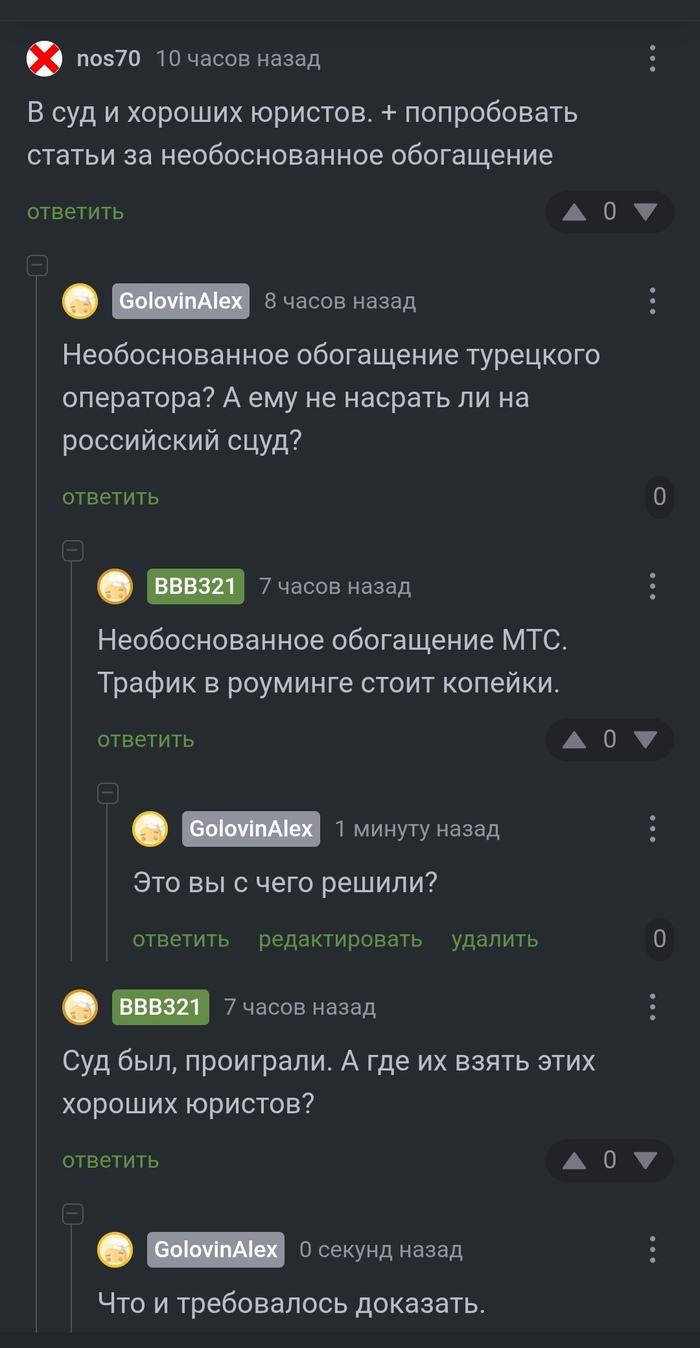
Task: Edit your comment using 'редактировать'
Action: click(340, 939)
